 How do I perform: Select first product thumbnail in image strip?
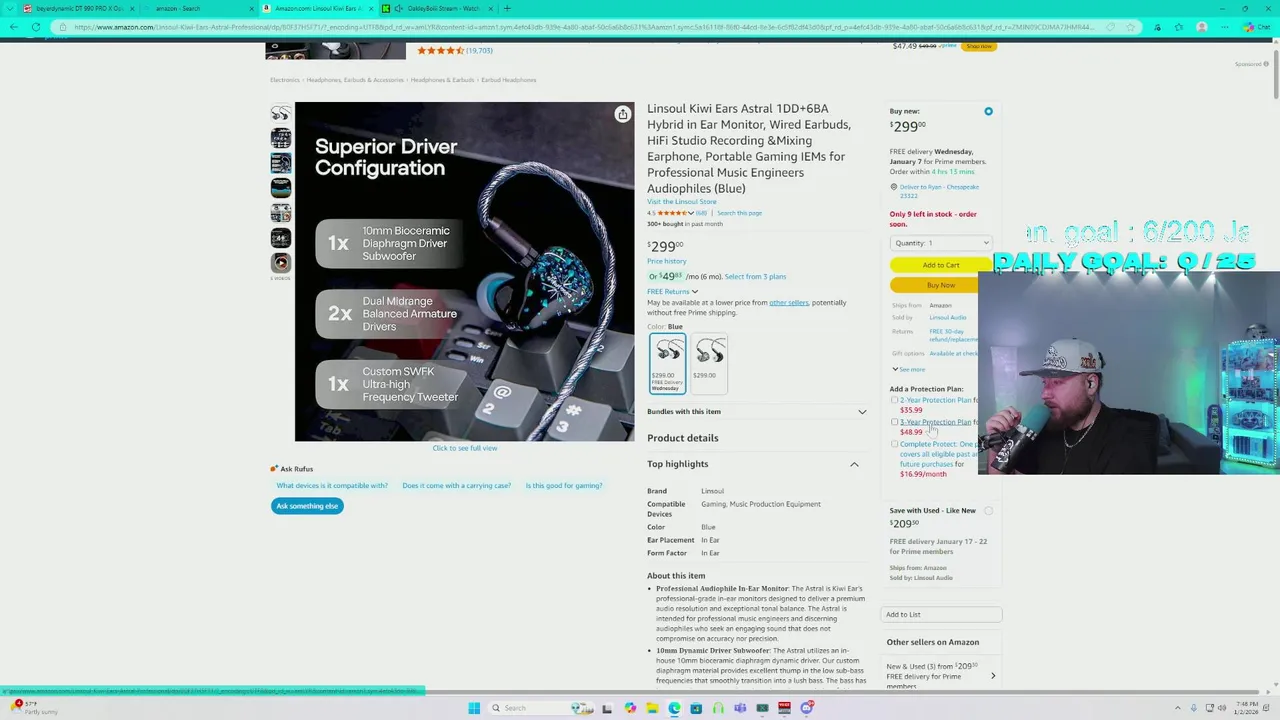coord(281,113)
